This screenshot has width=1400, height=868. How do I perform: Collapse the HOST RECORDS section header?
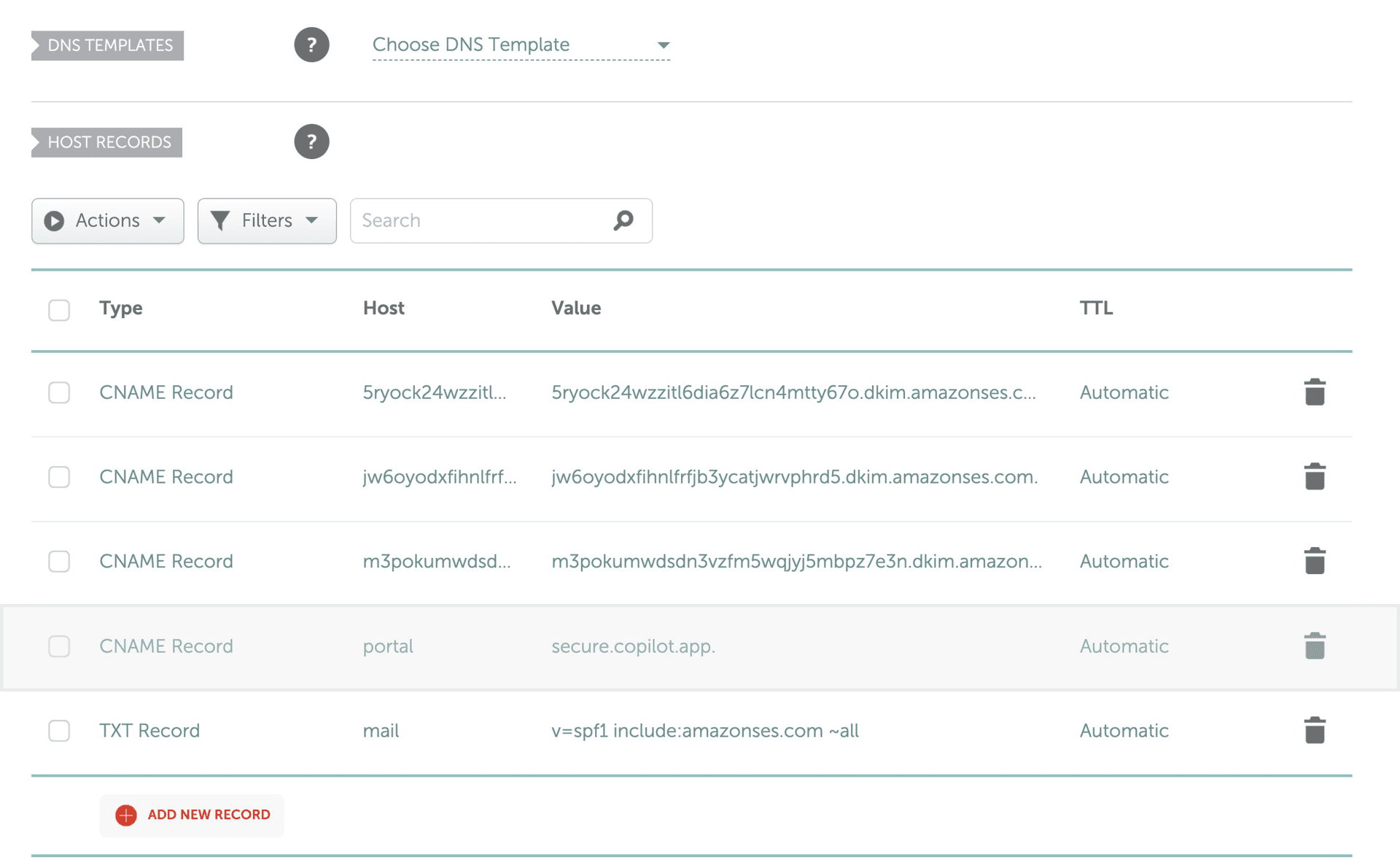106,142
